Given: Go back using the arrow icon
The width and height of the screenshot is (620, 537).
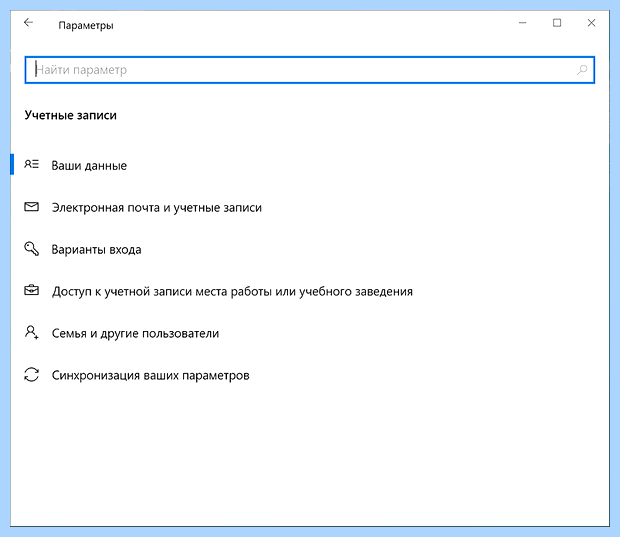Looking at the screenshot, I should click(x=28, y=23).
